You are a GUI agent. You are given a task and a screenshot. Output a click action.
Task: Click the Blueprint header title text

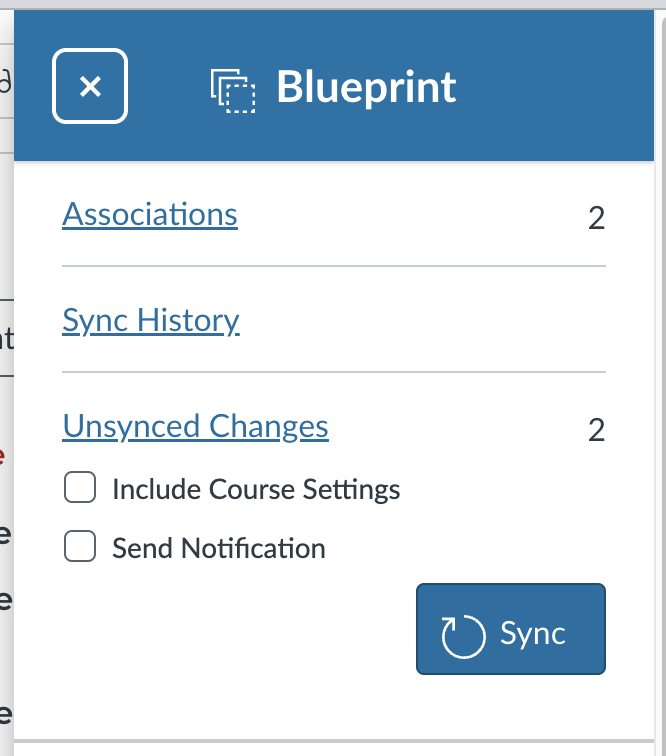366,87
